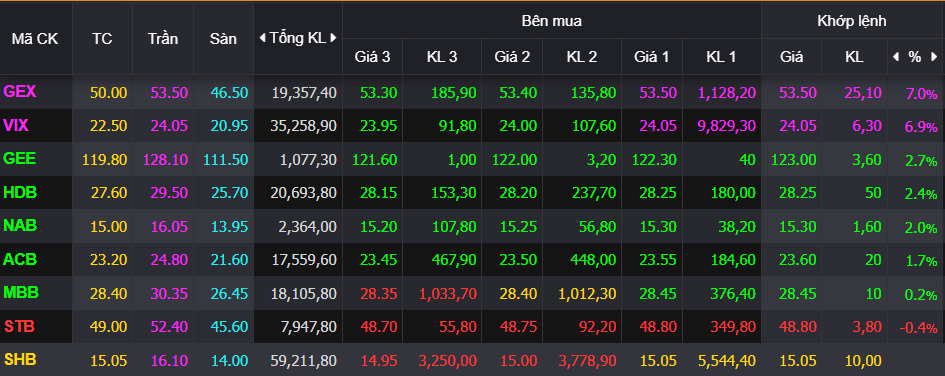Viewport: 945px width, 376px height.
Task: Click right arrow beside % column header
Action: coord(935,57)
